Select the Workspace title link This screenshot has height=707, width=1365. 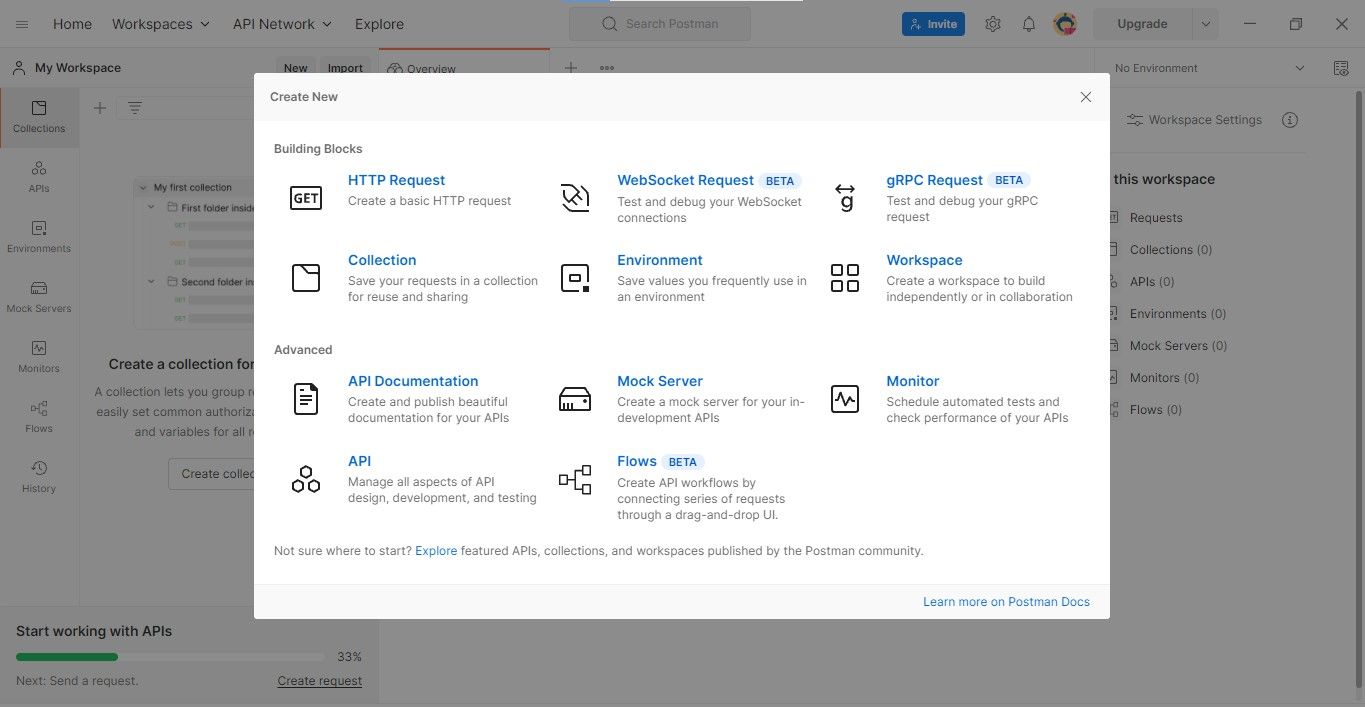tap(924, 260)
